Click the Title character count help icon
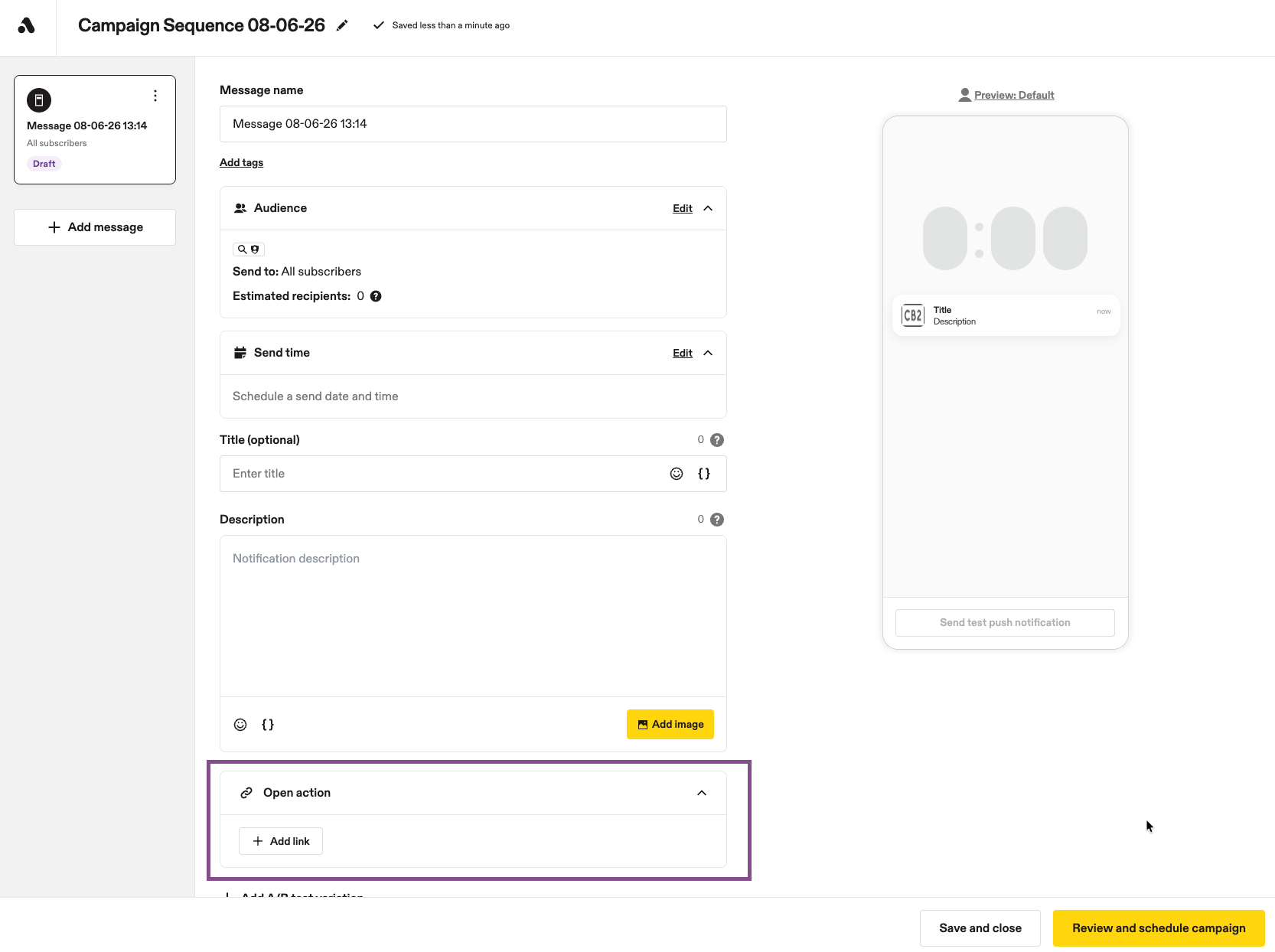The width and height of the screenshot is (1275, 952). coord(717,440)
